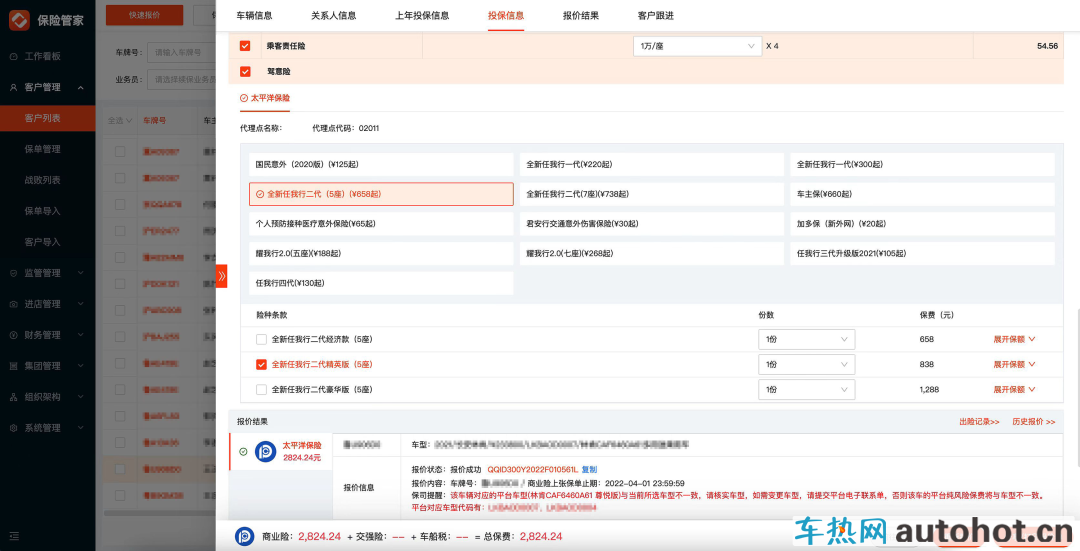
Task: Expand 展开保额 for 838 premium row
Action: click(1014, 364)
